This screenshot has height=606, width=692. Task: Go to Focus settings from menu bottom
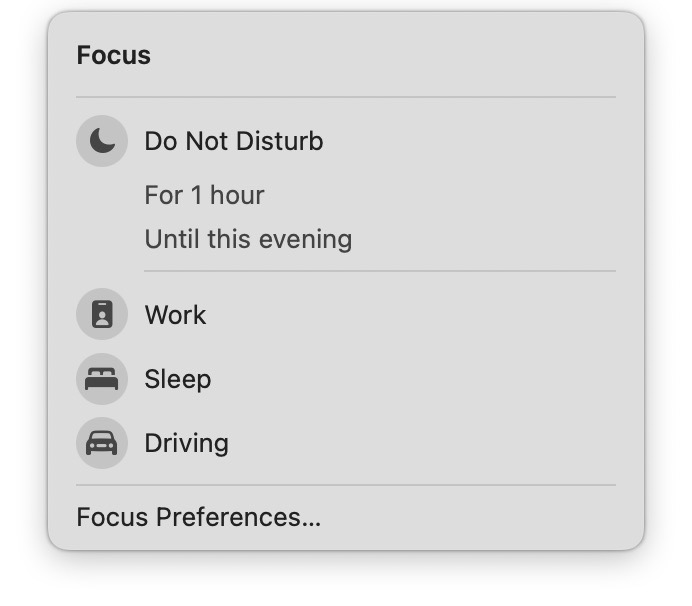pos(198,517)
